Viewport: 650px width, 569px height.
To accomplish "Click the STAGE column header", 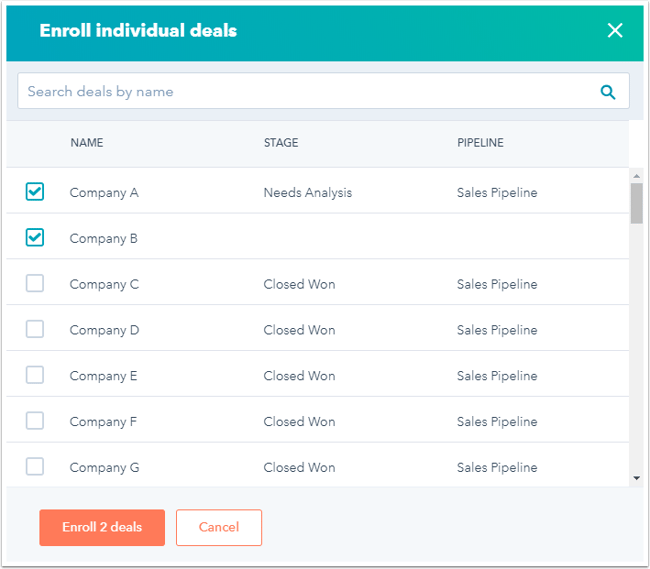I will click(281, 143).
